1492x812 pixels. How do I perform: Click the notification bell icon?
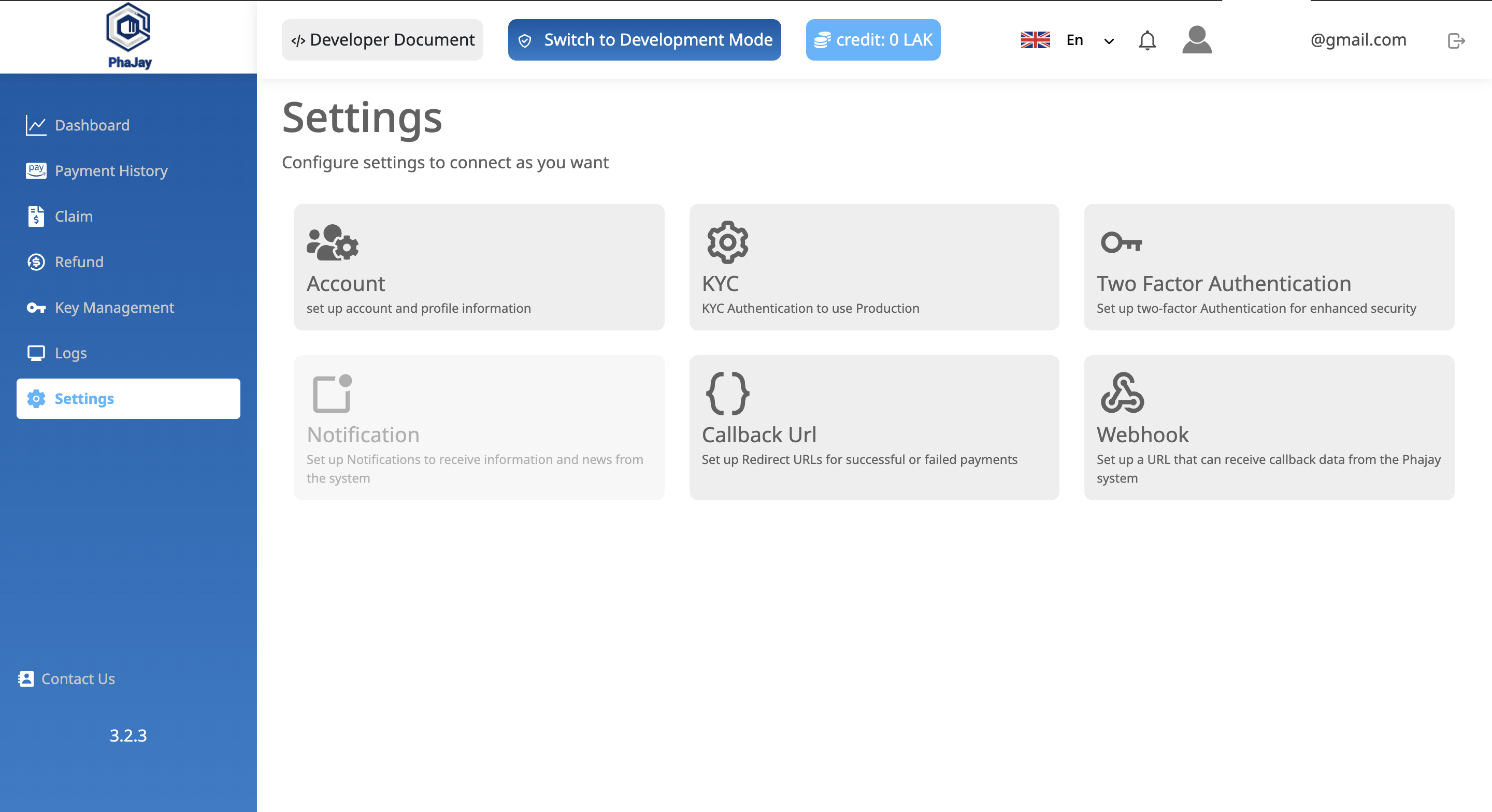coord(1147,40)
